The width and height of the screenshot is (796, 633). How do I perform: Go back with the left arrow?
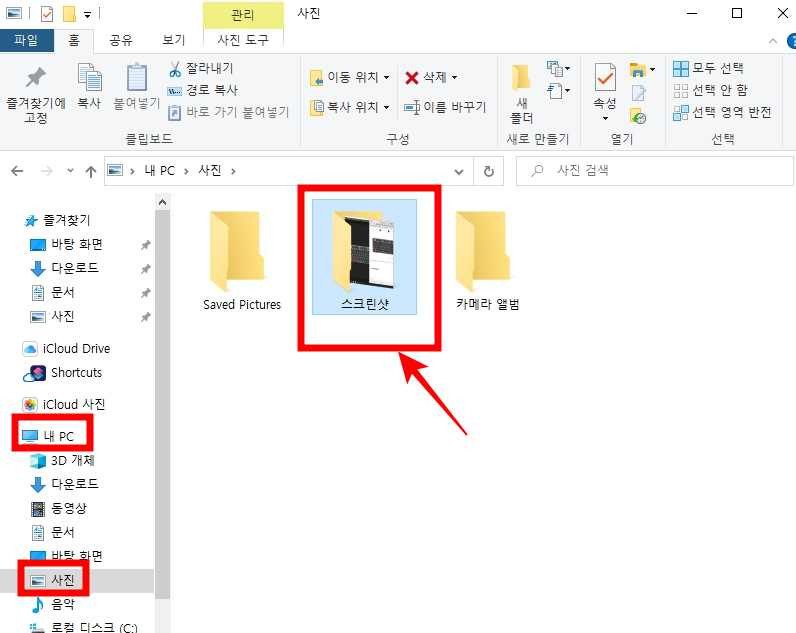[17, 171]
